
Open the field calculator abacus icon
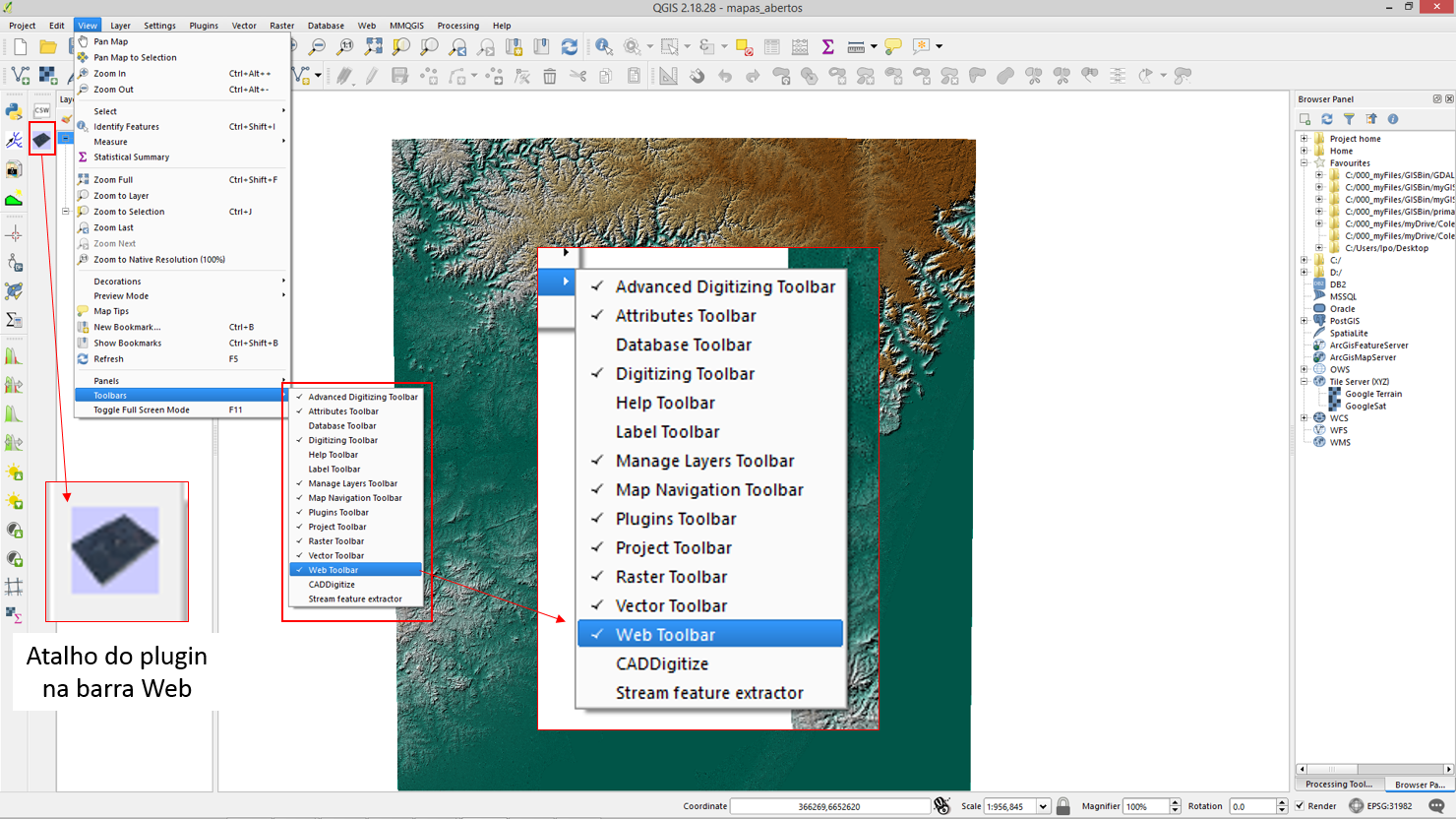pyautogui.click(x=800, y=46)
